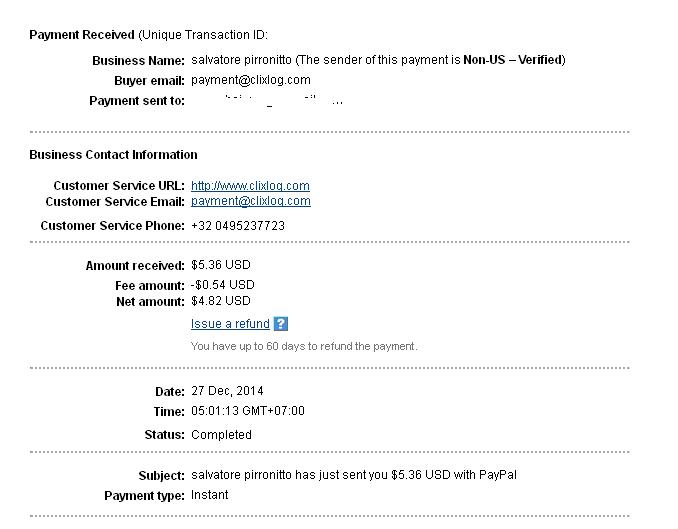Click the Date value 27 Dec, 2014

[227, 391]
